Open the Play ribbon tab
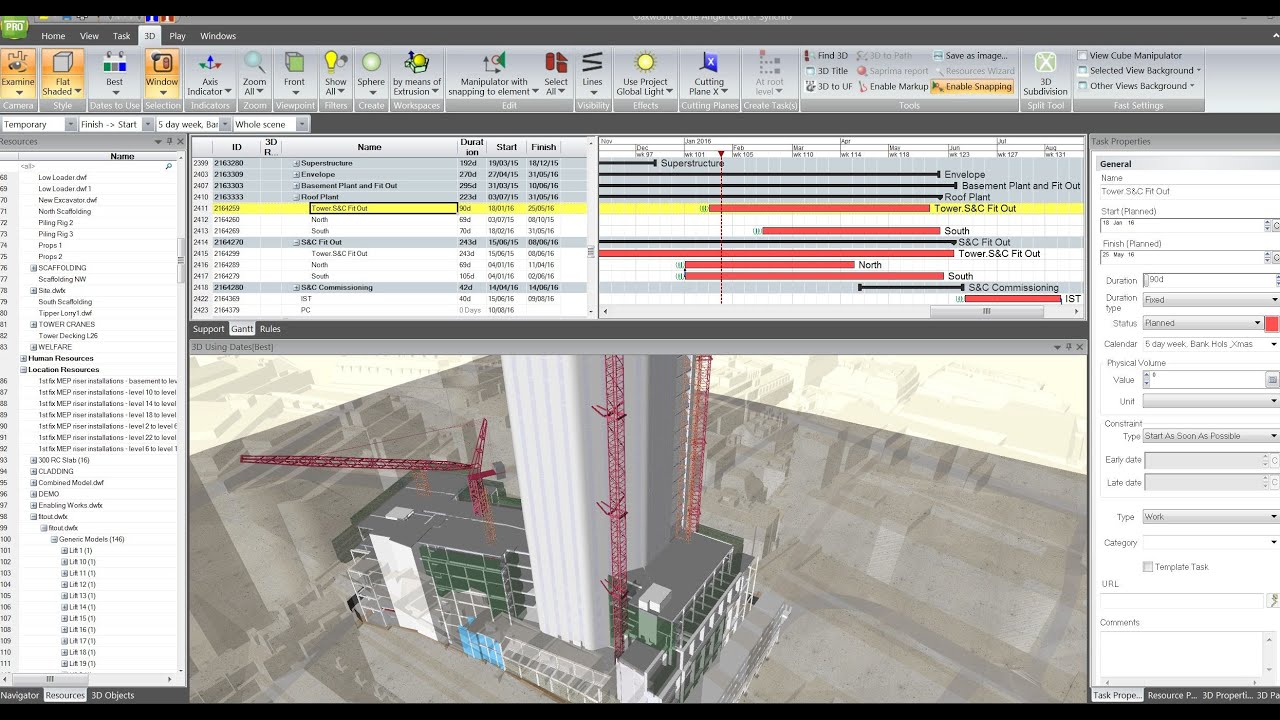 tap(178, 36)
